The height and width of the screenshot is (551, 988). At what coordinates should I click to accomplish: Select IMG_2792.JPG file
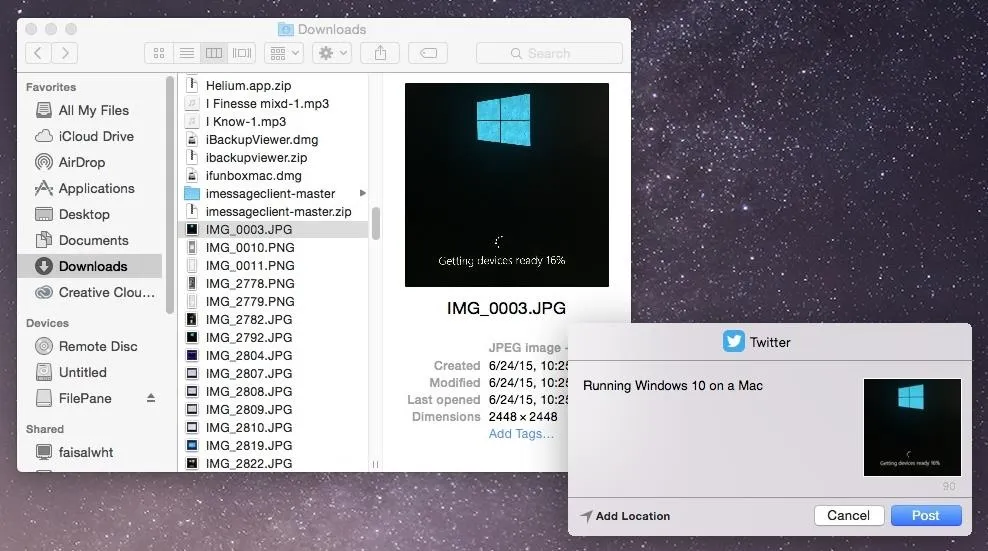pyautogui.click(x=275, y=337)
